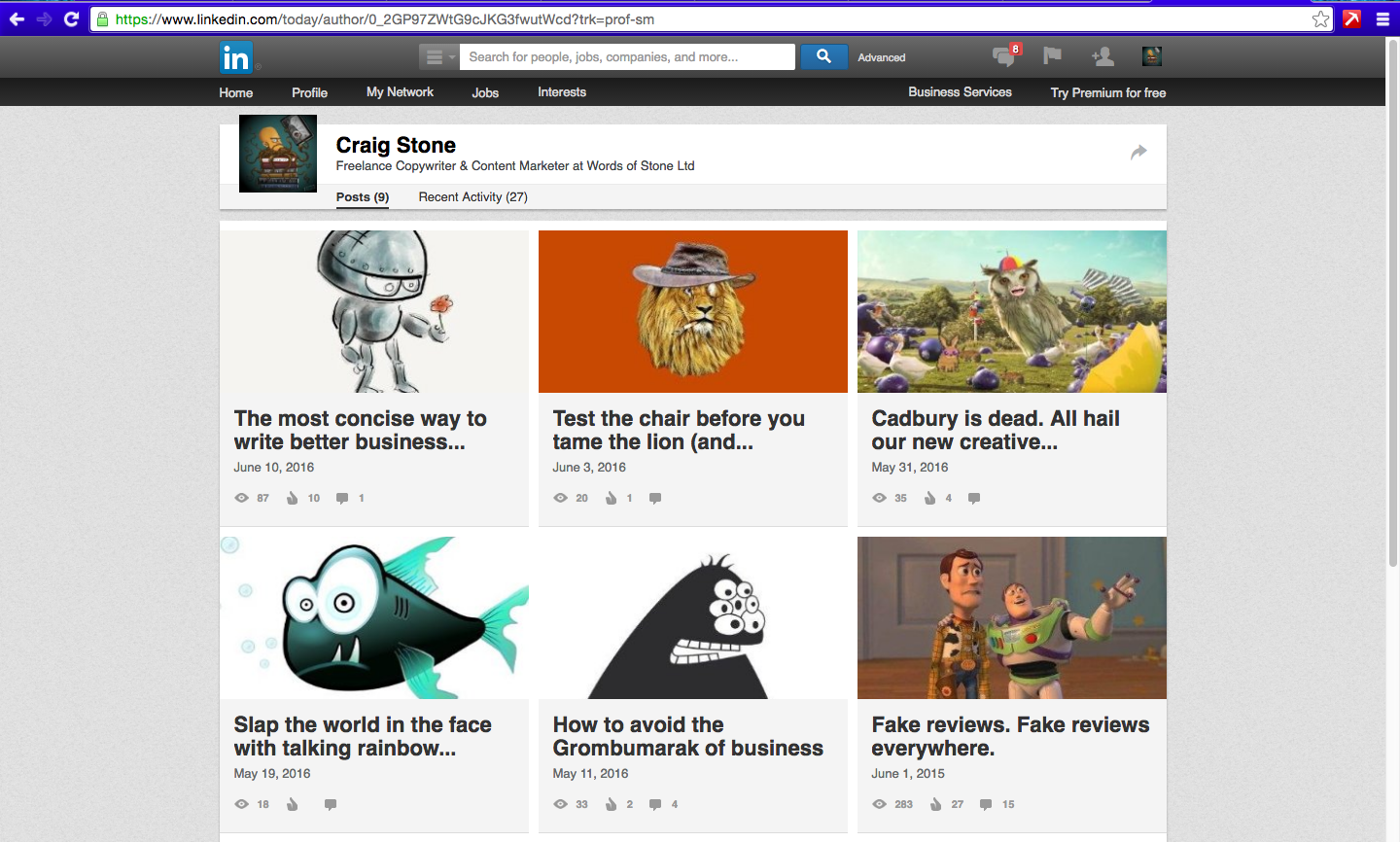Click the like icon on Slap the world post
The height and width of the screenshot is (842, 1400).
(292, 804)
